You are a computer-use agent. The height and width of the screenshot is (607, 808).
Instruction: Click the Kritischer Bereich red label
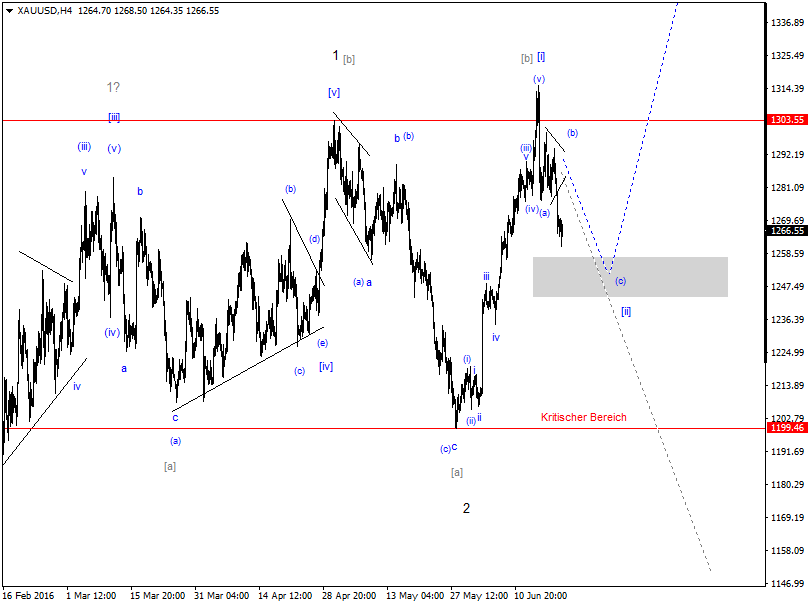click(x=584, y=417)
